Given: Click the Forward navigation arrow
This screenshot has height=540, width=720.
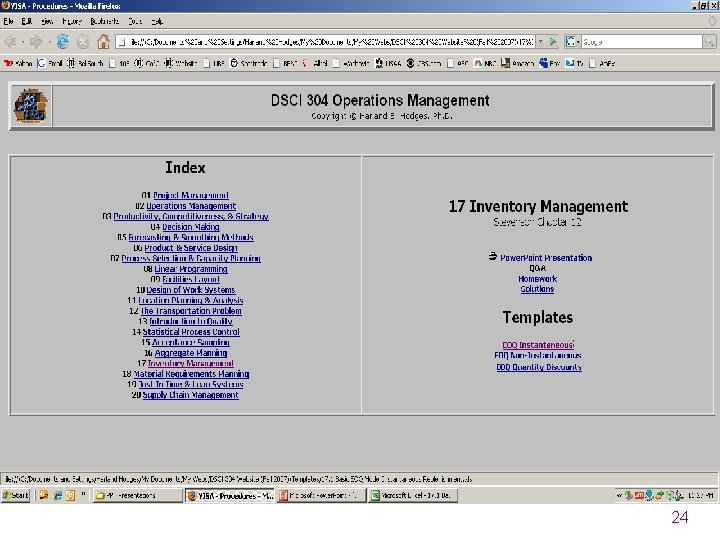Looking at the screenshot, I should (36, 42).
